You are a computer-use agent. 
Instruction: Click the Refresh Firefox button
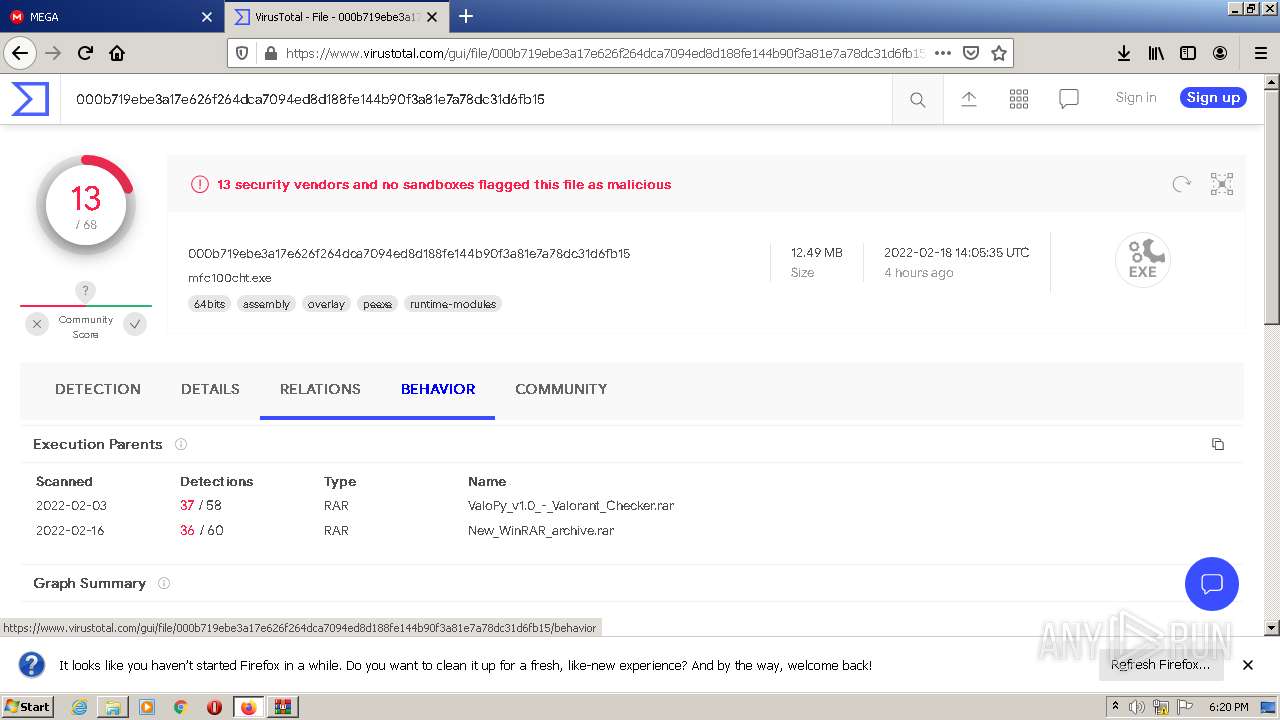(x=1160, y=665)
